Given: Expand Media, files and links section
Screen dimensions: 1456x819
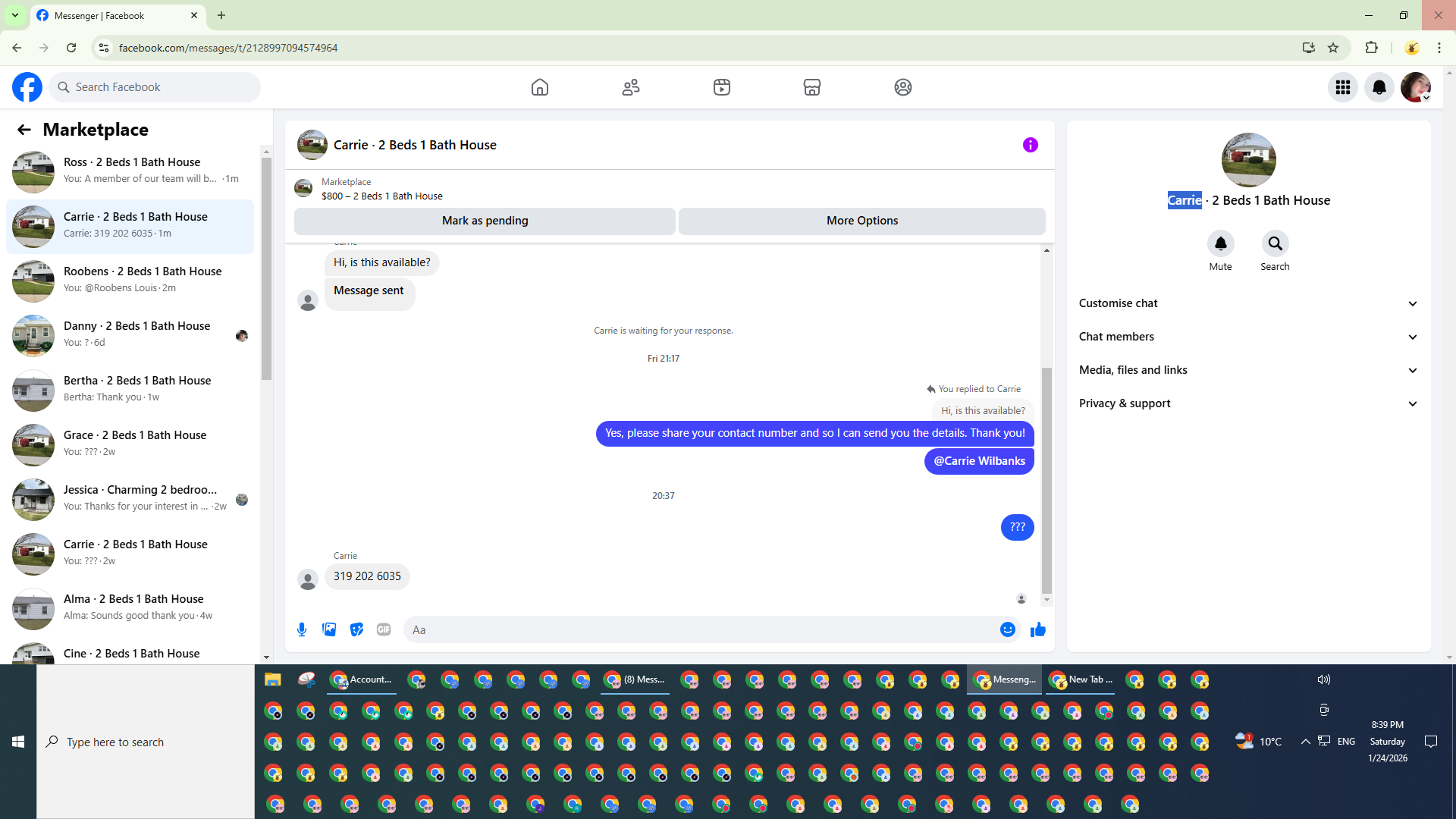Looking at the screenshot, I should click(x=1248, y=370).
